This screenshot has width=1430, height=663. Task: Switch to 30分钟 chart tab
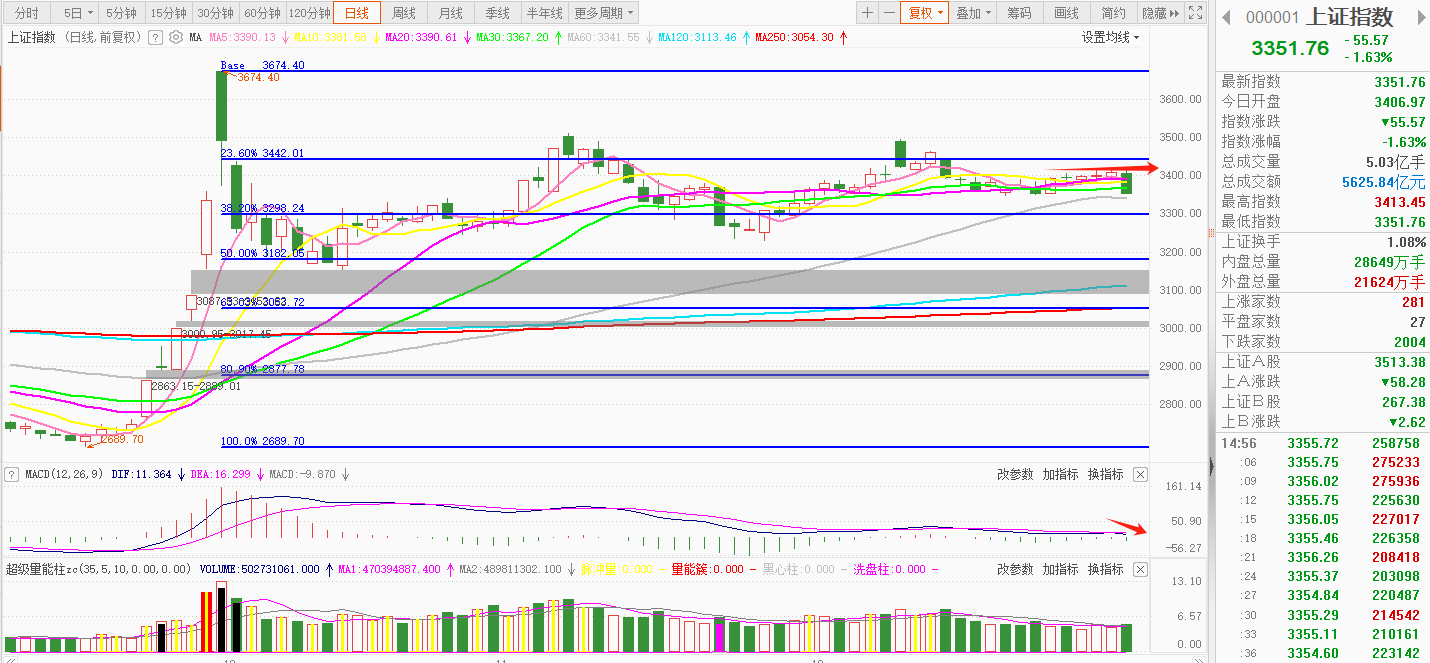pos(215,13)
